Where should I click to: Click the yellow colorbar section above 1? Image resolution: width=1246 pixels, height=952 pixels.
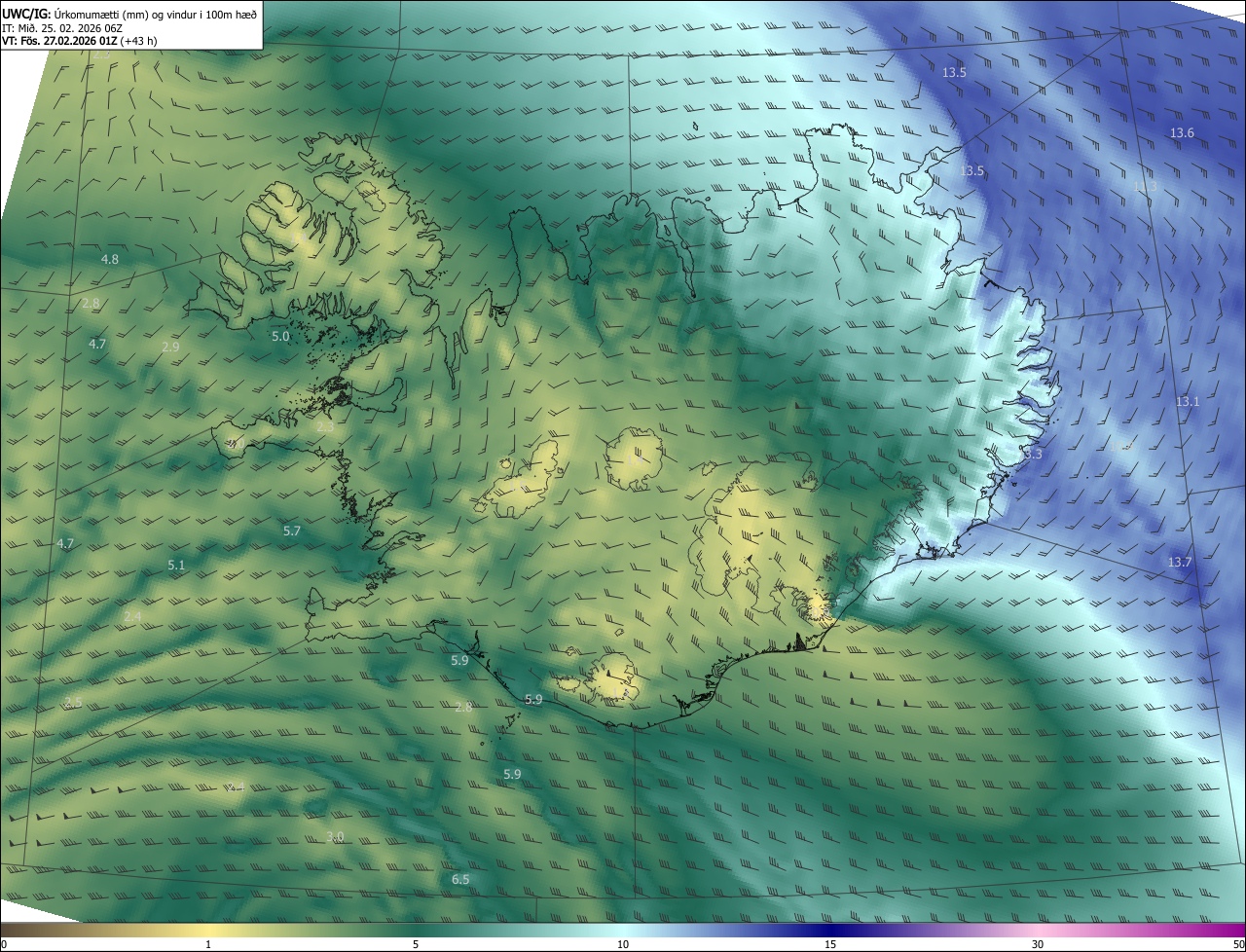pos(208,930)
